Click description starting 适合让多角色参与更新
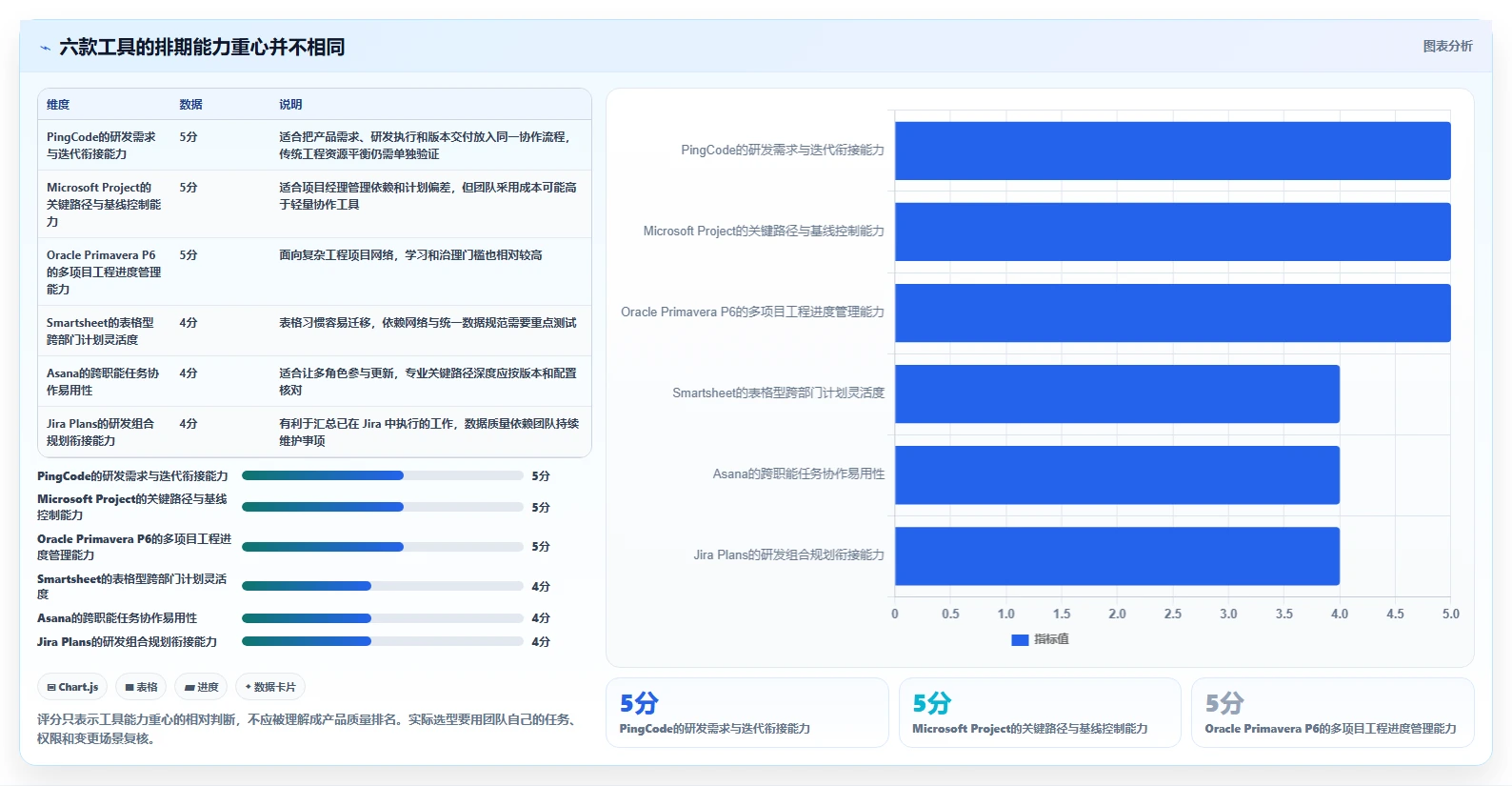This screenshot has height=786, width=1512. tap(428, 382)
